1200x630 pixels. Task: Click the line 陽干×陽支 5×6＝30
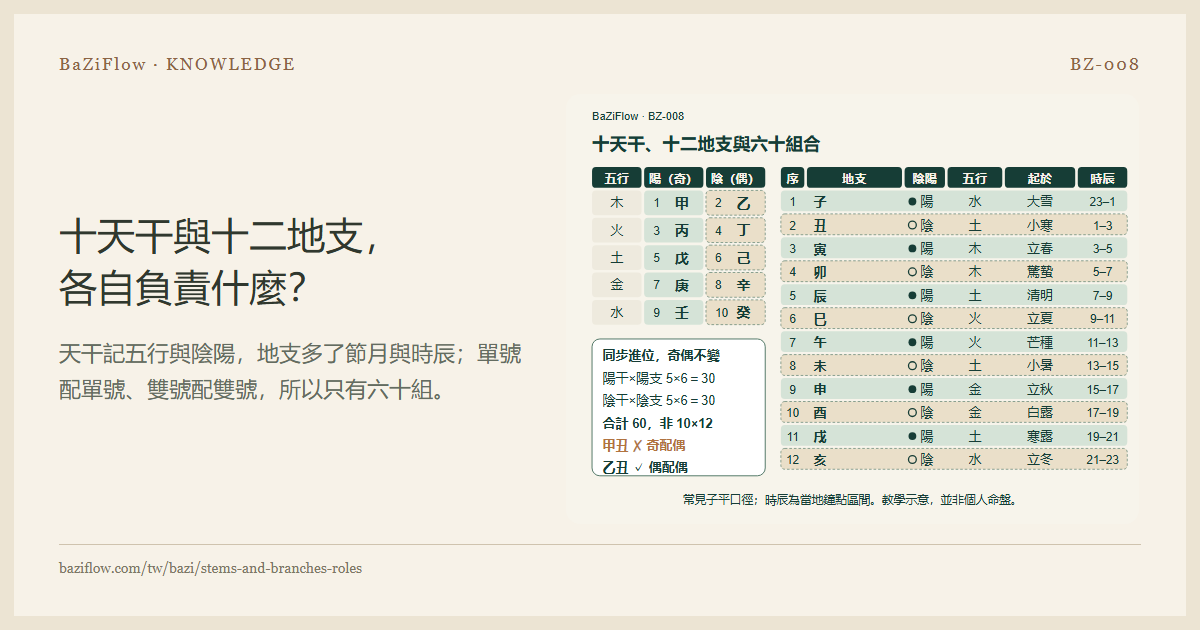[658, 378]
